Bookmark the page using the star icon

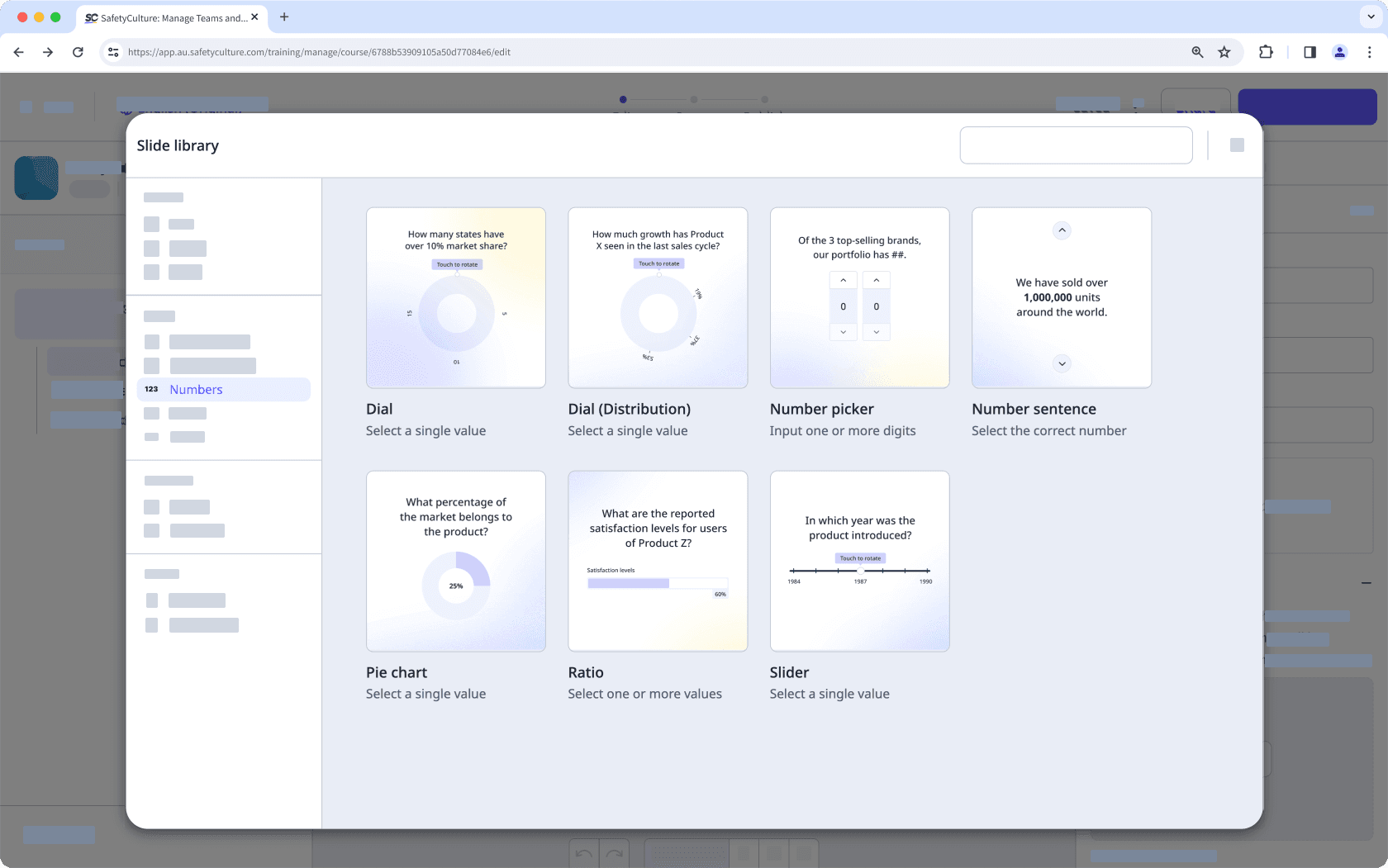[1224, 51]
